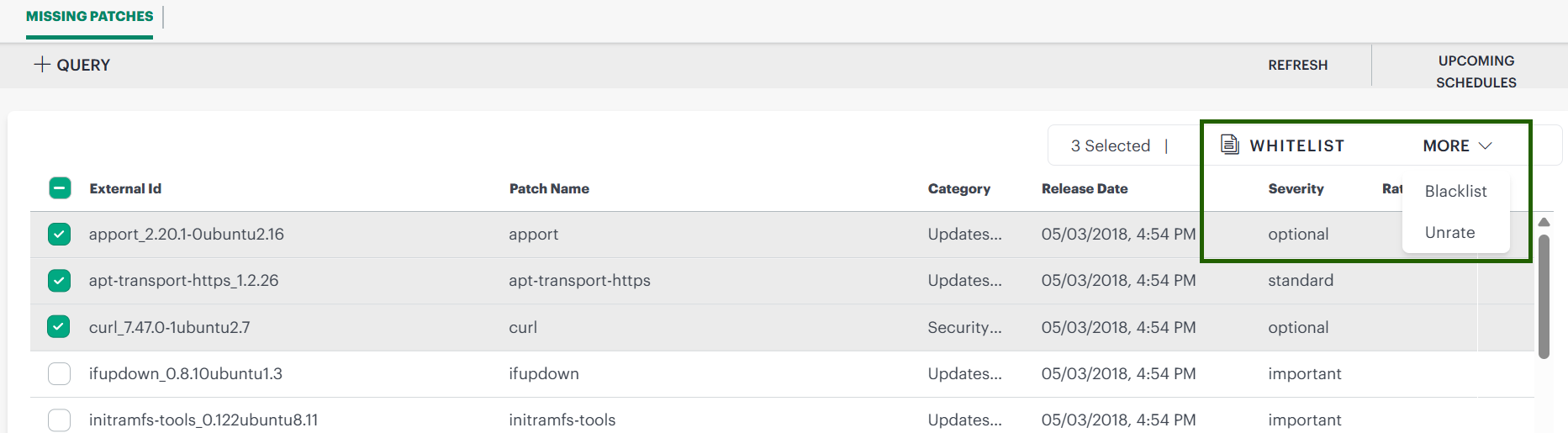Click external id ifupdown_0.8.10ubuntu1.3

[x=186, y=373]
